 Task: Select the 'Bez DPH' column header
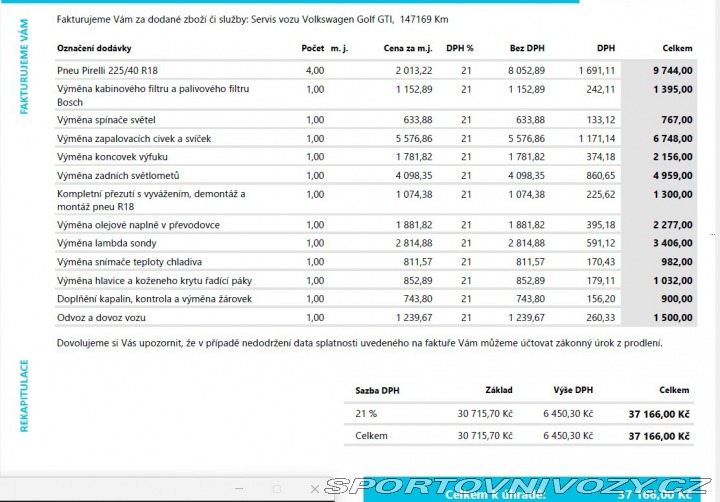click(527, 48)
